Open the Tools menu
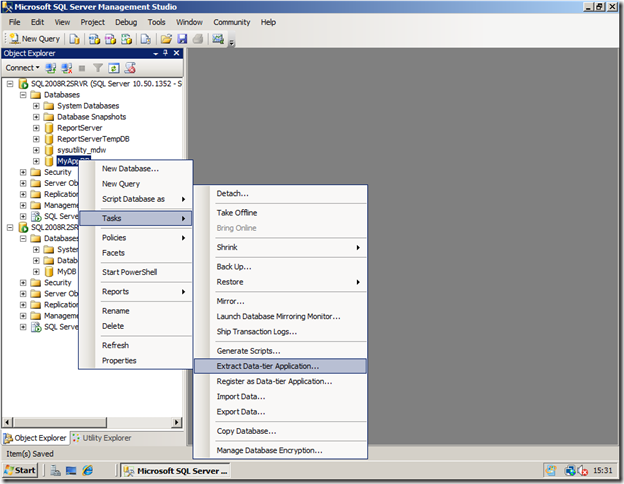 [x=156, y=22]
